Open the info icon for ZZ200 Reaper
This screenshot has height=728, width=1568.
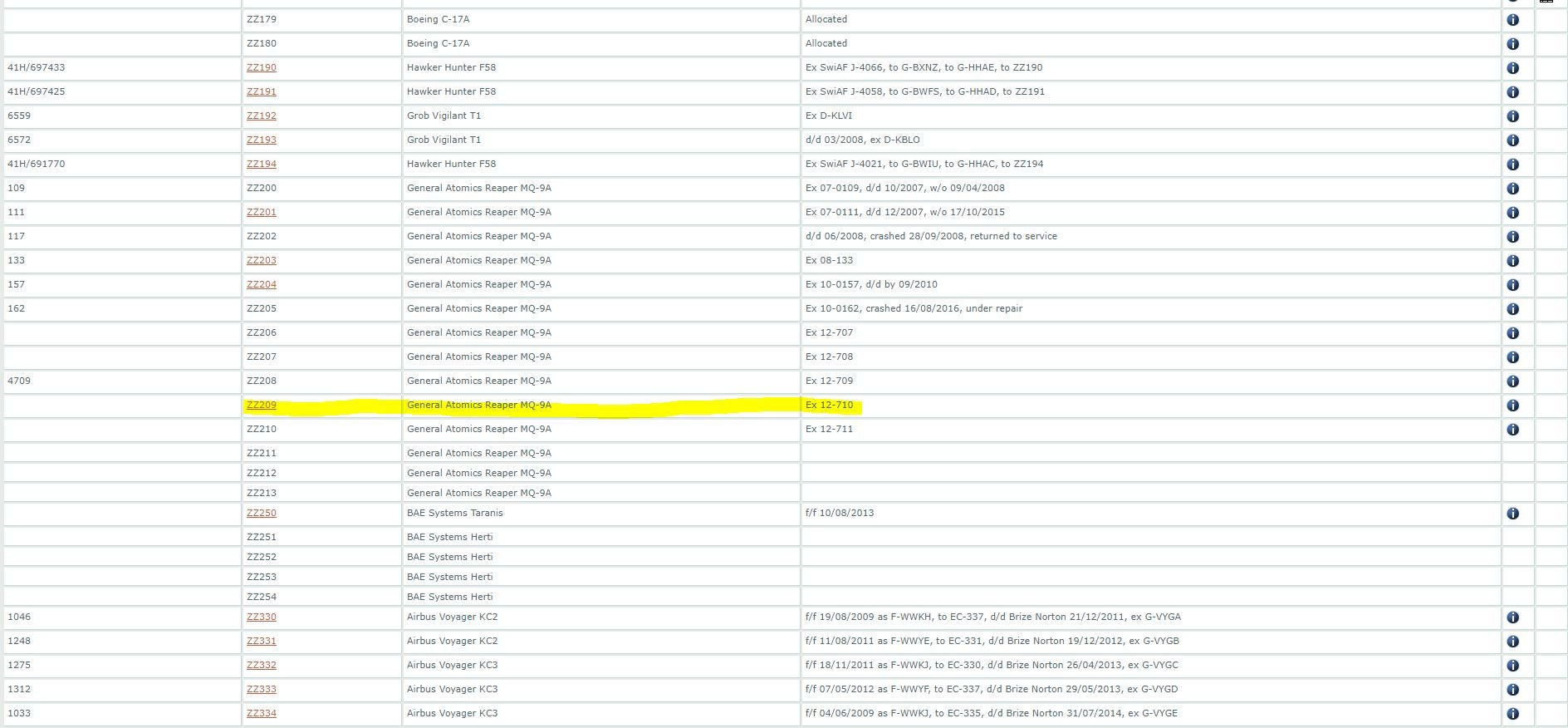[1512, 189]
